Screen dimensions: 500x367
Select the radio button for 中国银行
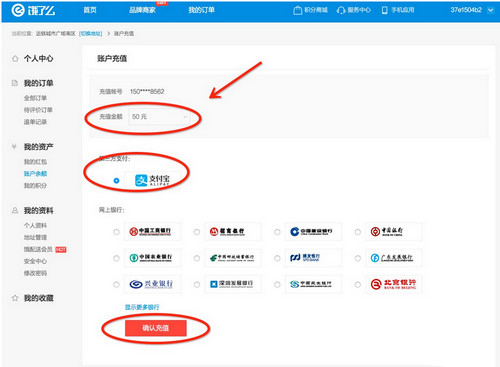pyautogui.click(x=358, y=232)
